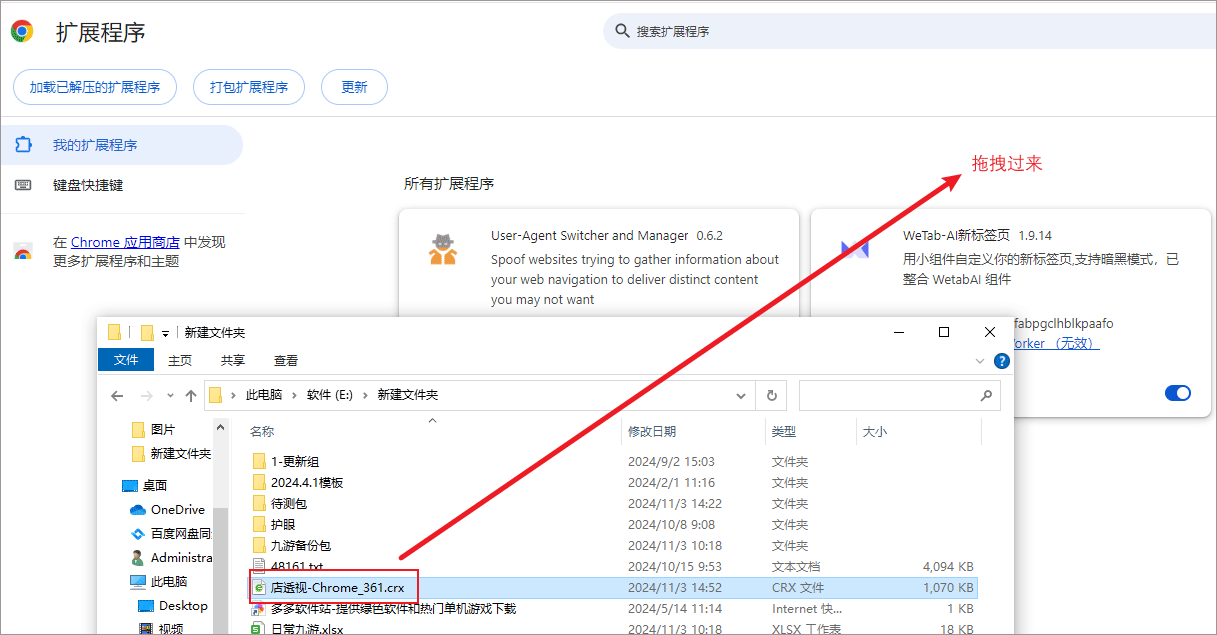
Task: Click the refresh icon beside address bar
Action: pos(771,395)
